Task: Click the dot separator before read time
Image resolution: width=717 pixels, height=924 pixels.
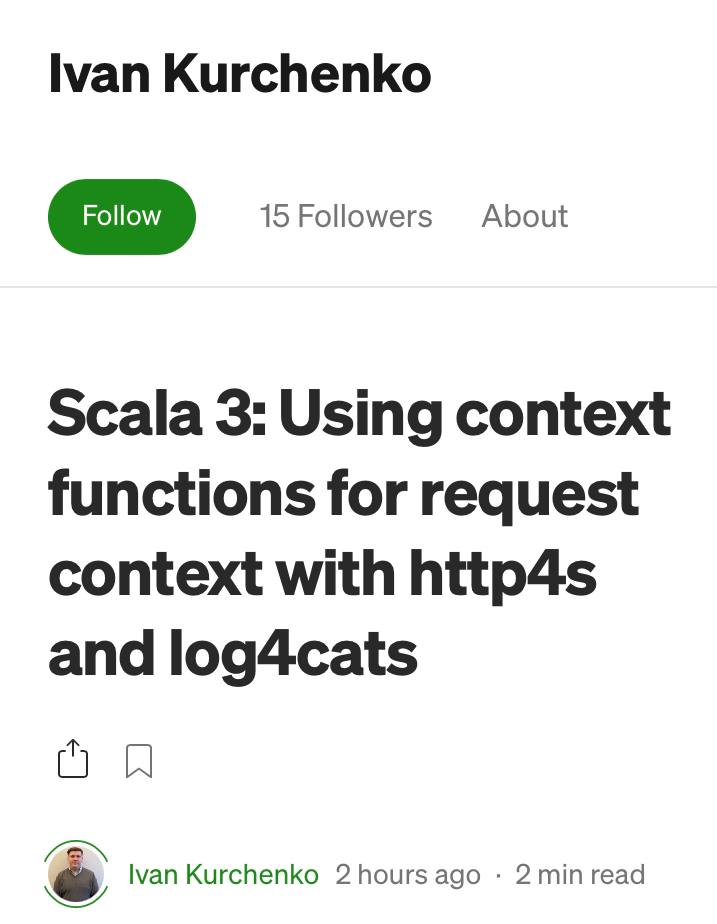Action: pos(498,876)
